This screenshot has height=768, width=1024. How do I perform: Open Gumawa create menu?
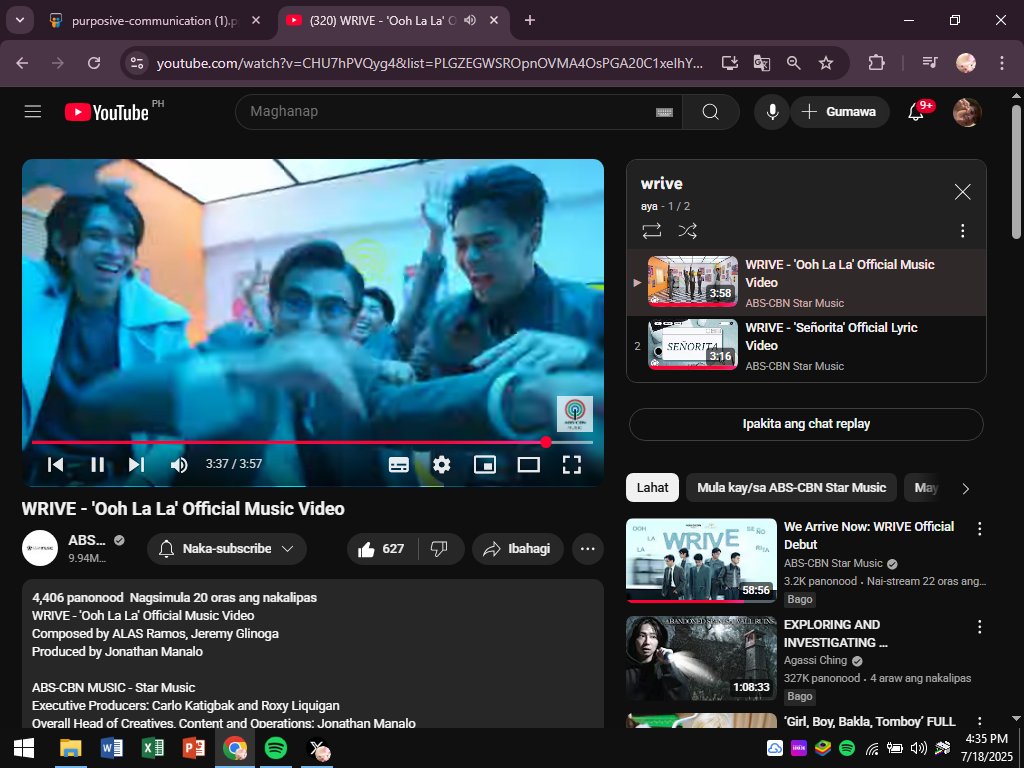click(840, 112)
